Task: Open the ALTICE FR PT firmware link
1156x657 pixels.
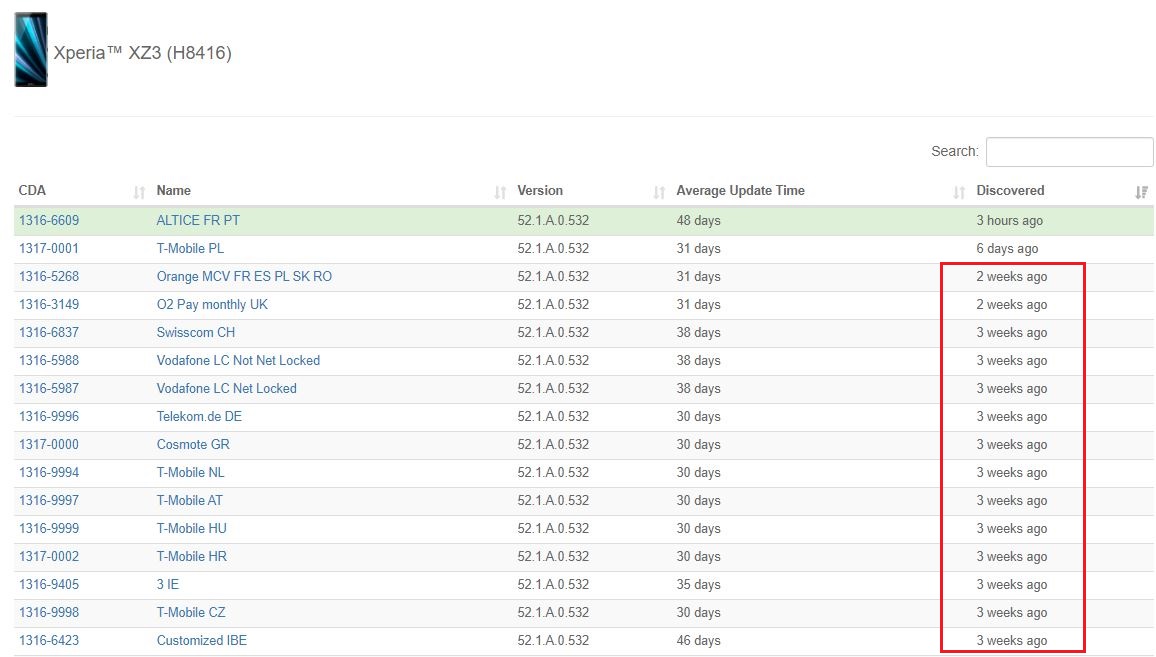Action: 198,220
